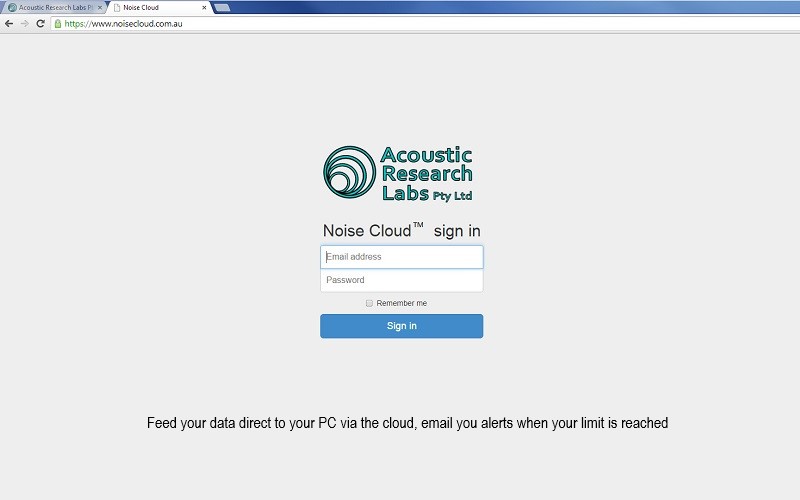Click the green HTTPS padlock icon
The width and height of the screenshot is (800, 500).
58,23
